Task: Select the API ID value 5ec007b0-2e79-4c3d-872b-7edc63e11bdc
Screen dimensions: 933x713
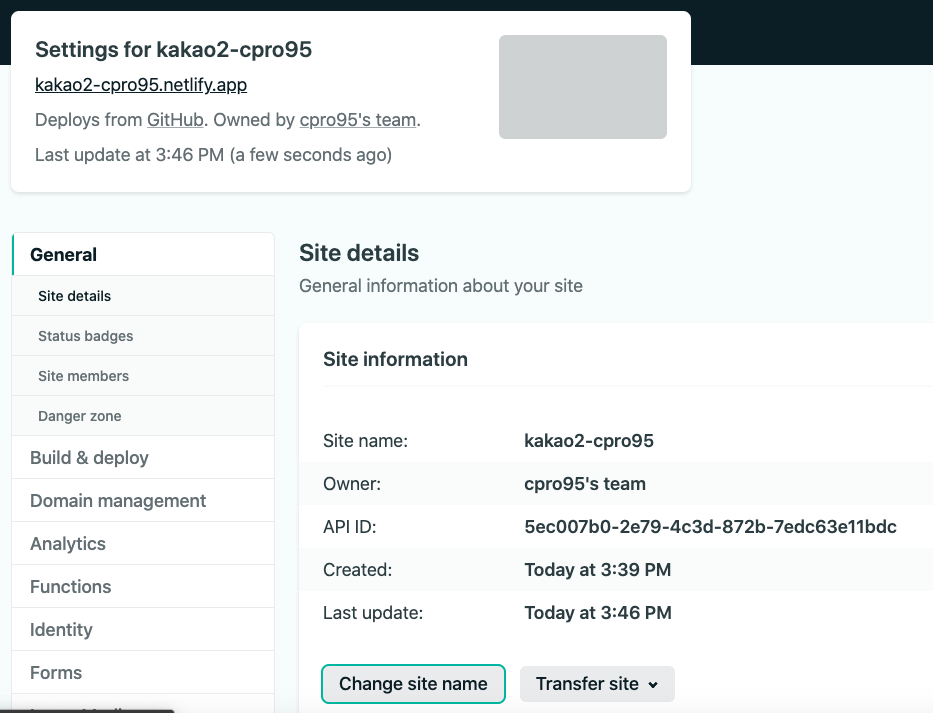Action: coord(710,527)
